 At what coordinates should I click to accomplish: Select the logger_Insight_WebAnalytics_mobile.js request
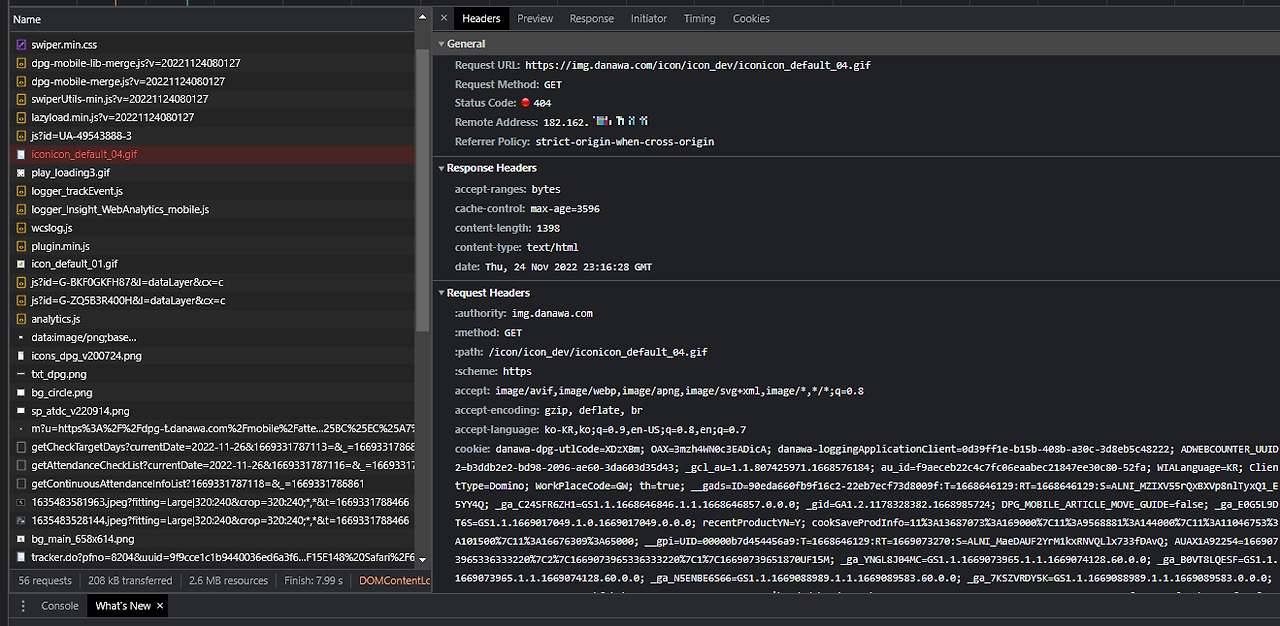(x=211, y=209)
